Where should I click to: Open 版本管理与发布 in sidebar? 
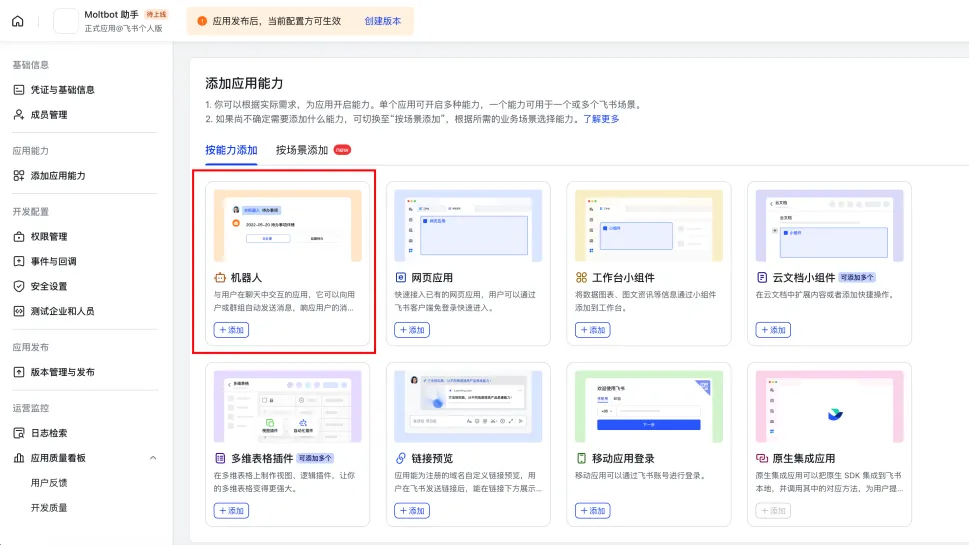coord(62,372)
